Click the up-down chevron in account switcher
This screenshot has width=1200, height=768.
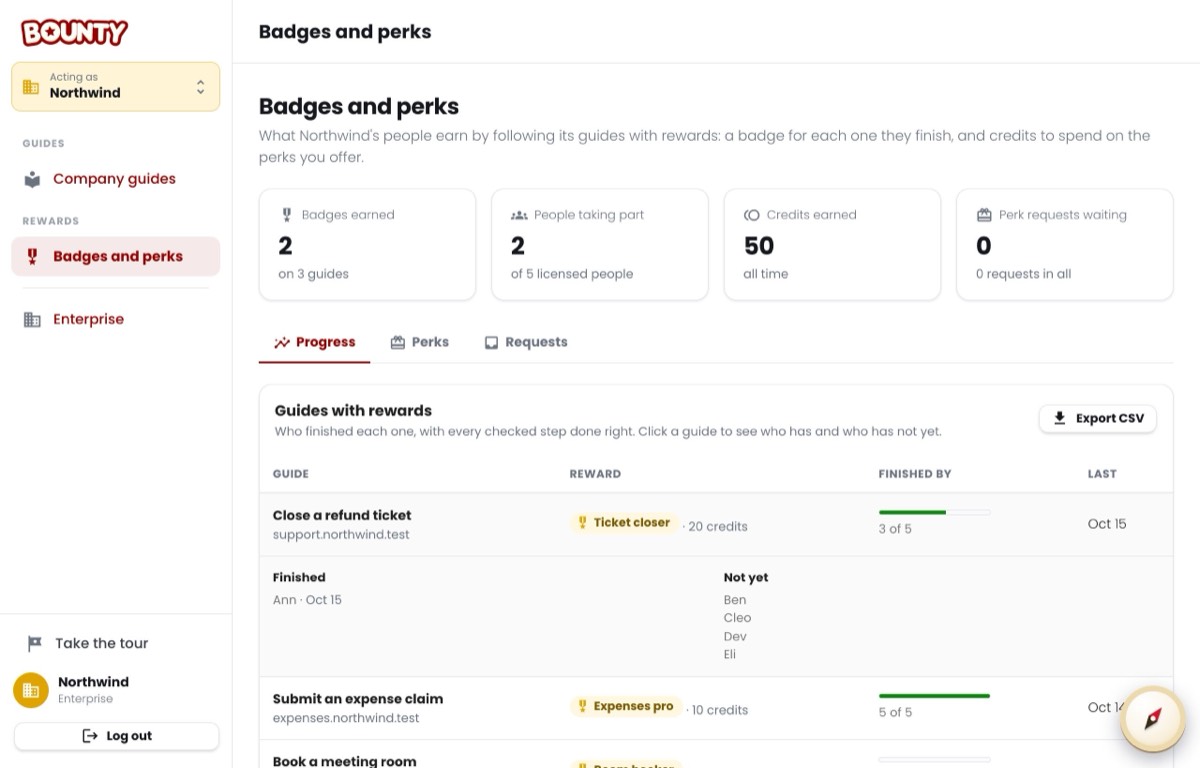point(200,87)
